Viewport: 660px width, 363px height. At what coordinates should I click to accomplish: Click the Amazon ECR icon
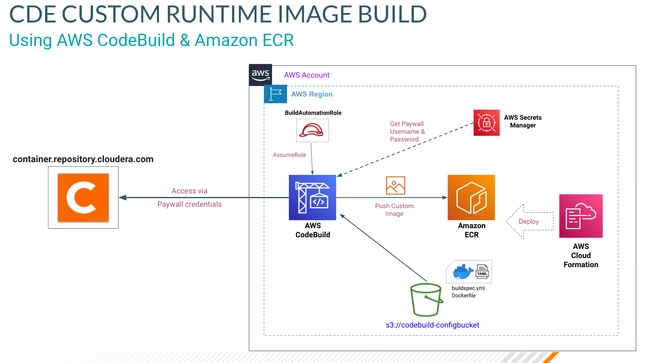(471, 198)
